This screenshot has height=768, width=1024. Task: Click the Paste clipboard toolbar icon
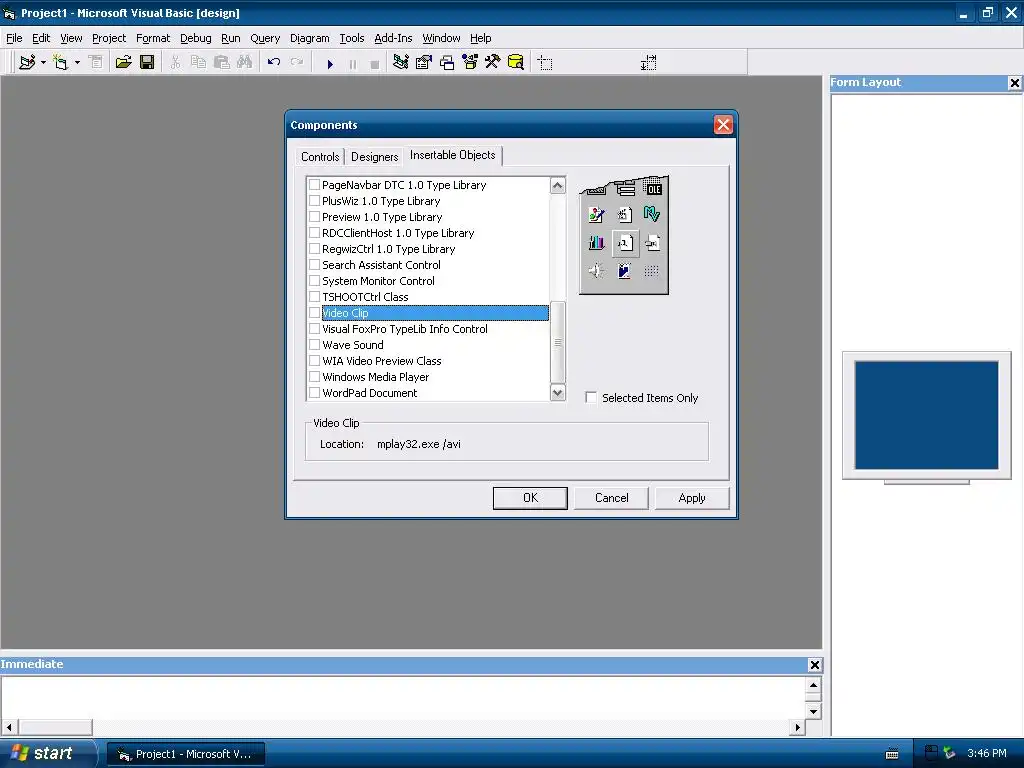(x=222, y=63)
